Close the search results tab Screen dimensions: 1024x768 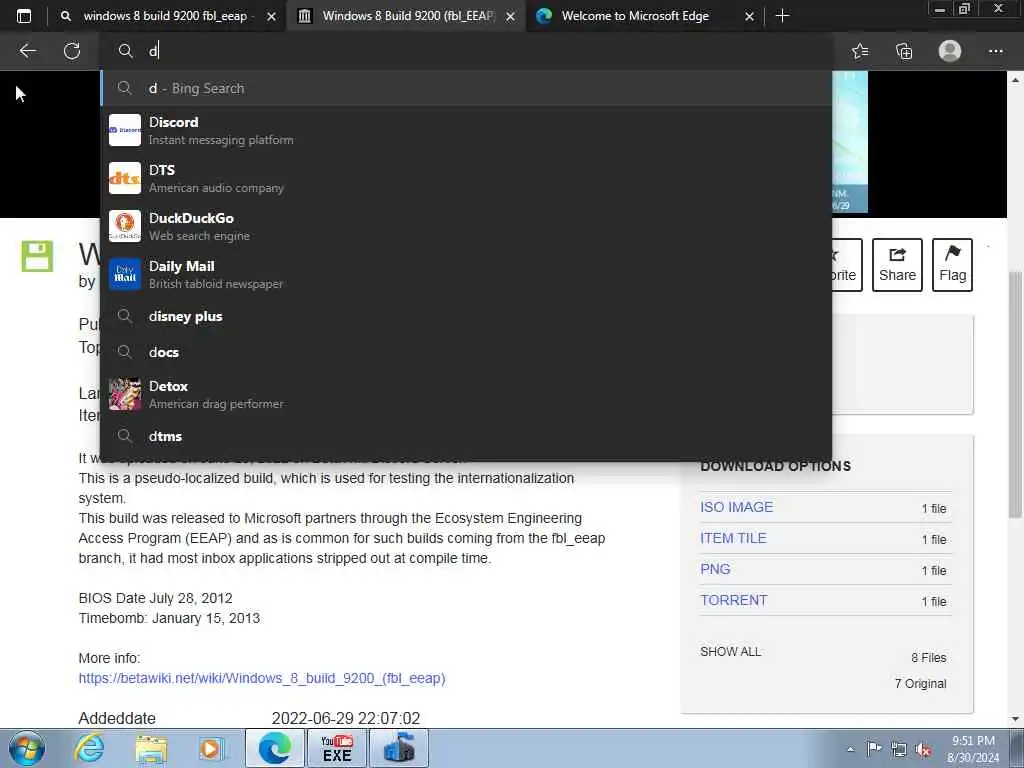click(272, 16)
